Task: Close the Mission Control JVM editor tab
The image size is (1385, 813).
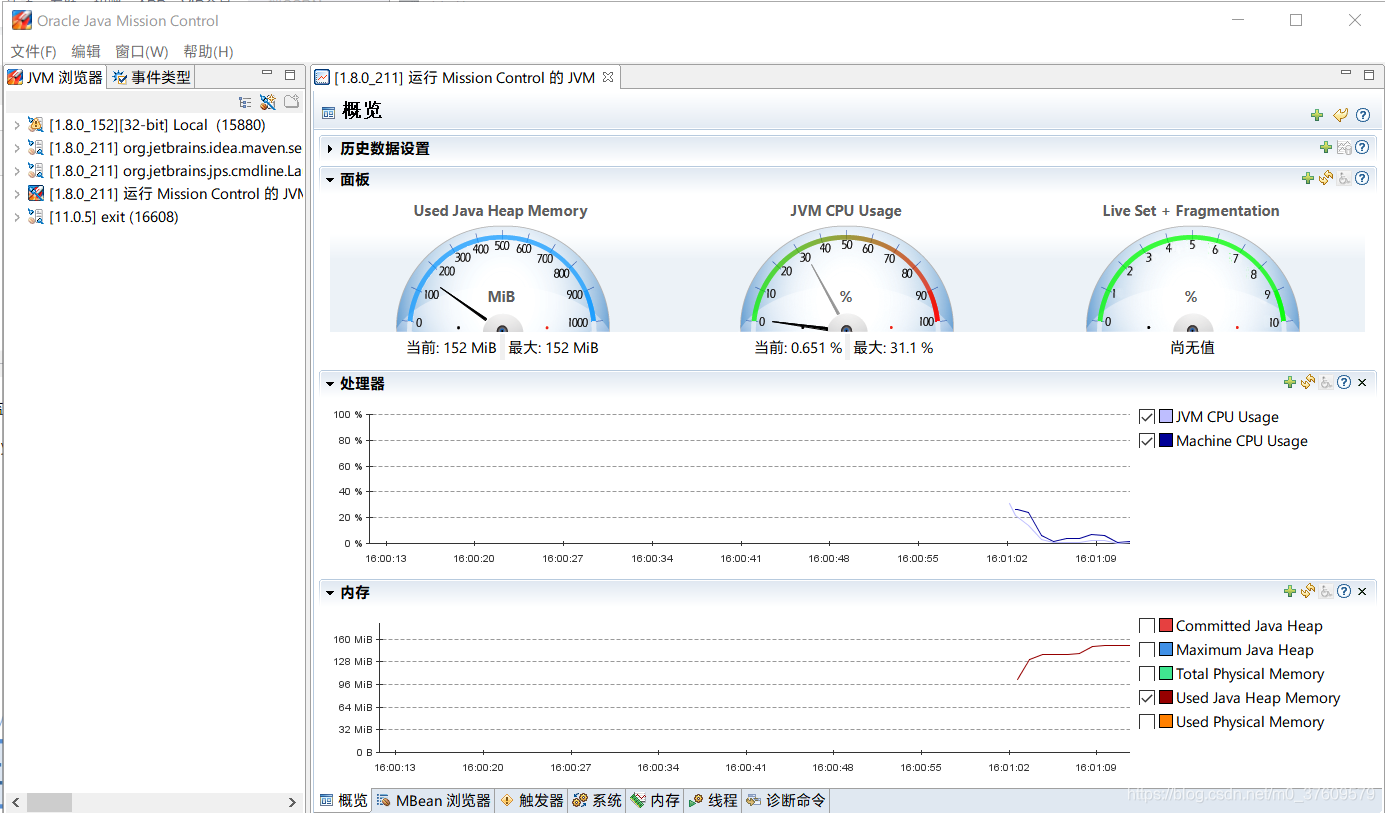Action: 607,77
